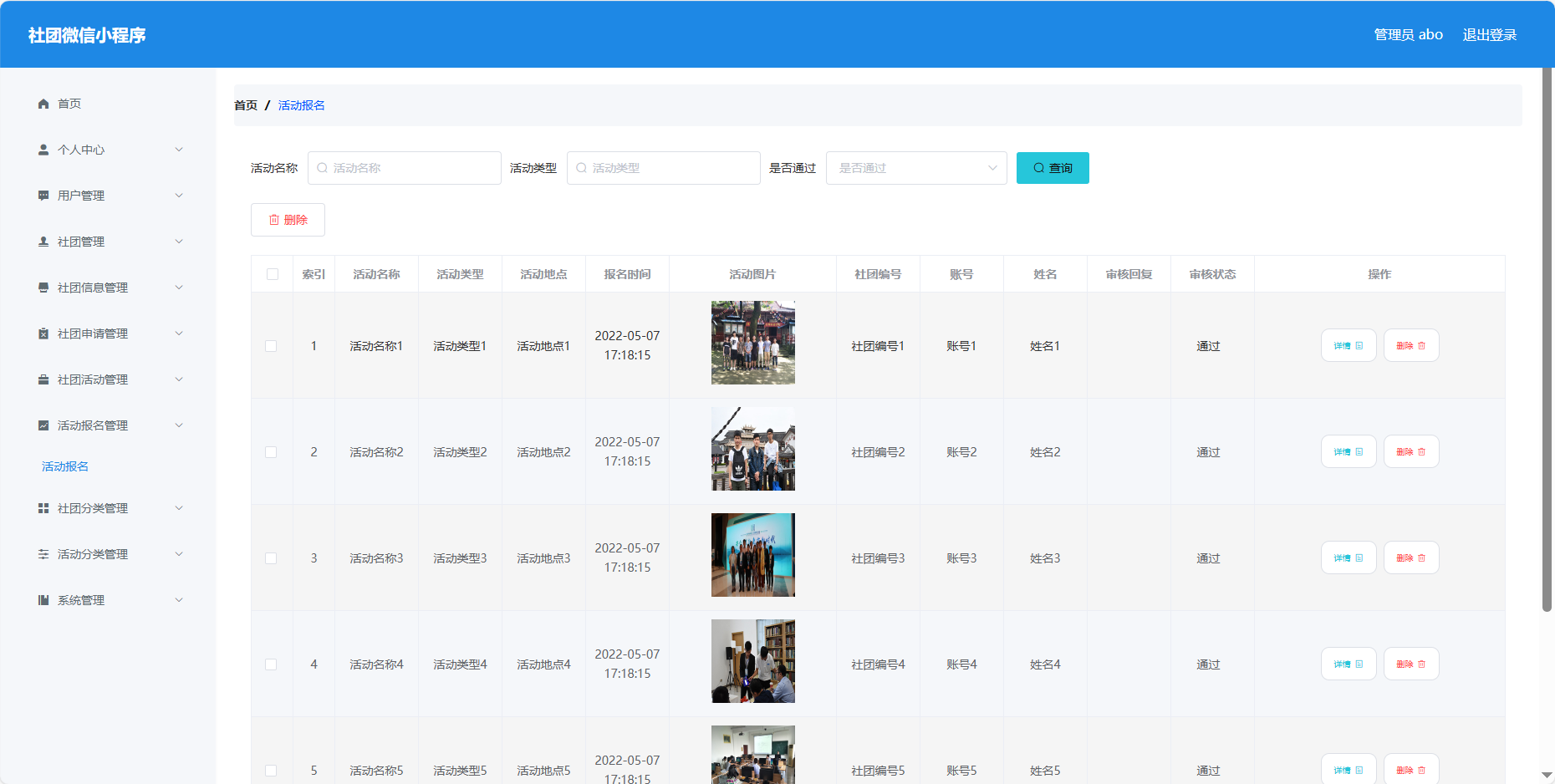Collapse the 活动报名管理 menu chevron

point(179,425)
